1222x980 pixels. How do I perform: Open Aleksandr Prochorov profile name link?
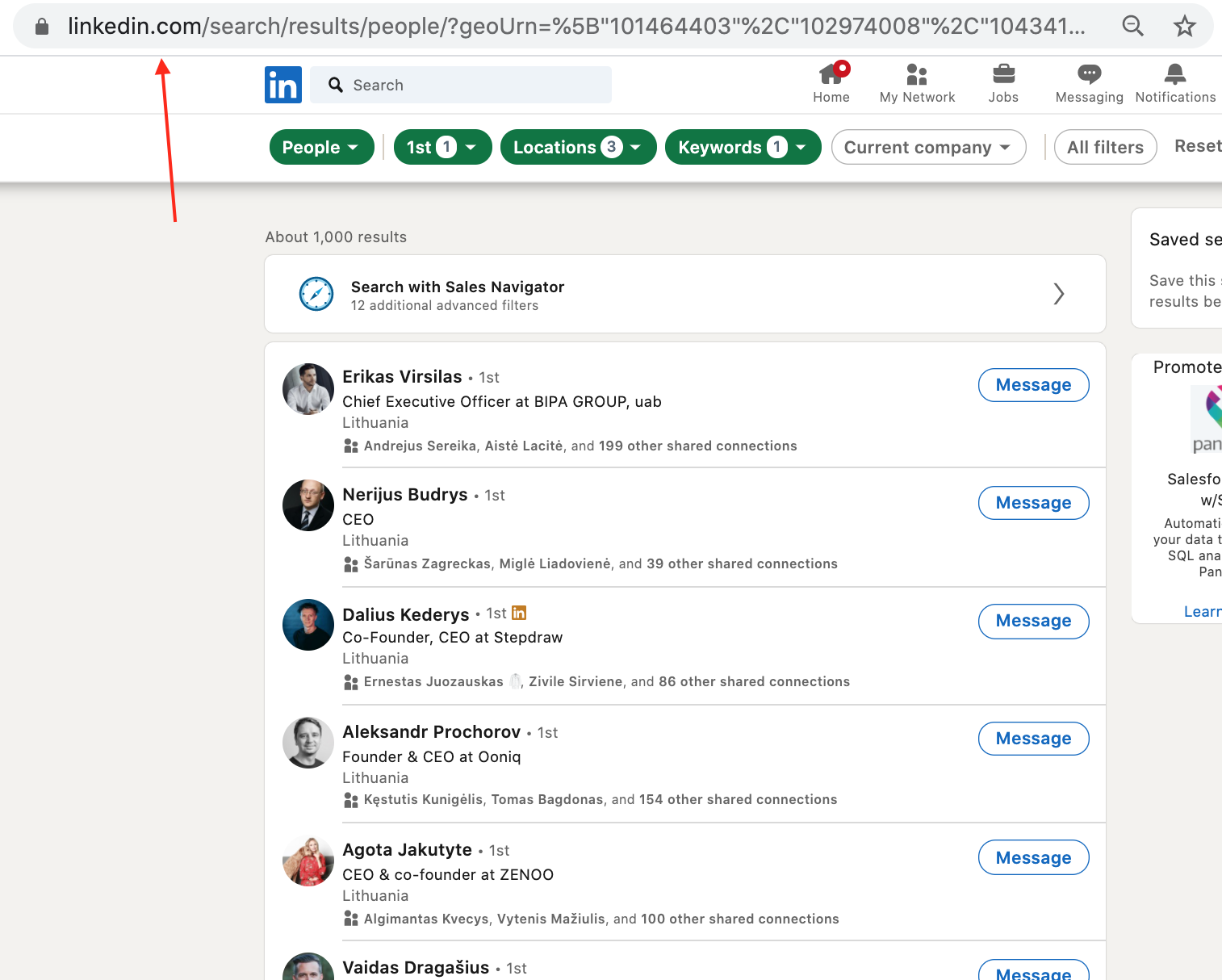[431, 732]
